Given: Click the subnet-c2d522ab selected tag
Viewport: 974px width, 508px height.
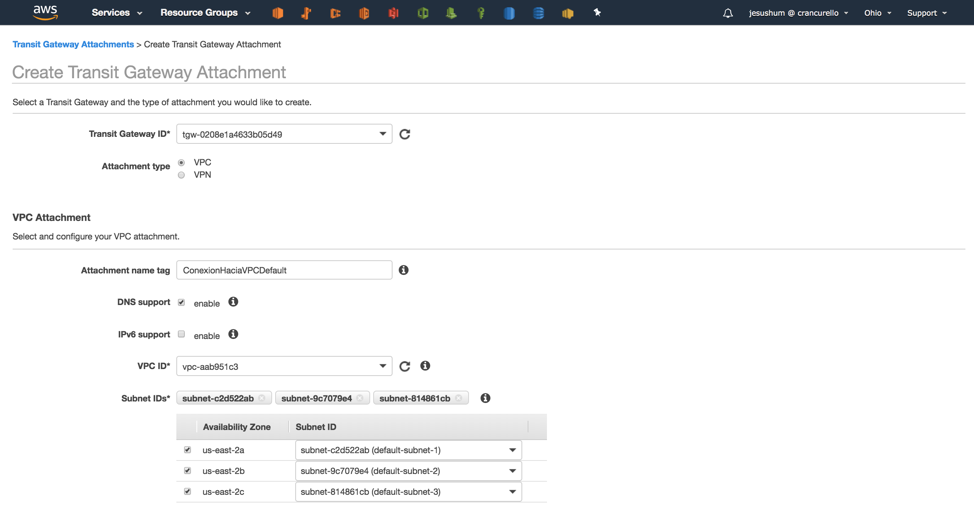Looking at the screenshot, I should [224, 398].
